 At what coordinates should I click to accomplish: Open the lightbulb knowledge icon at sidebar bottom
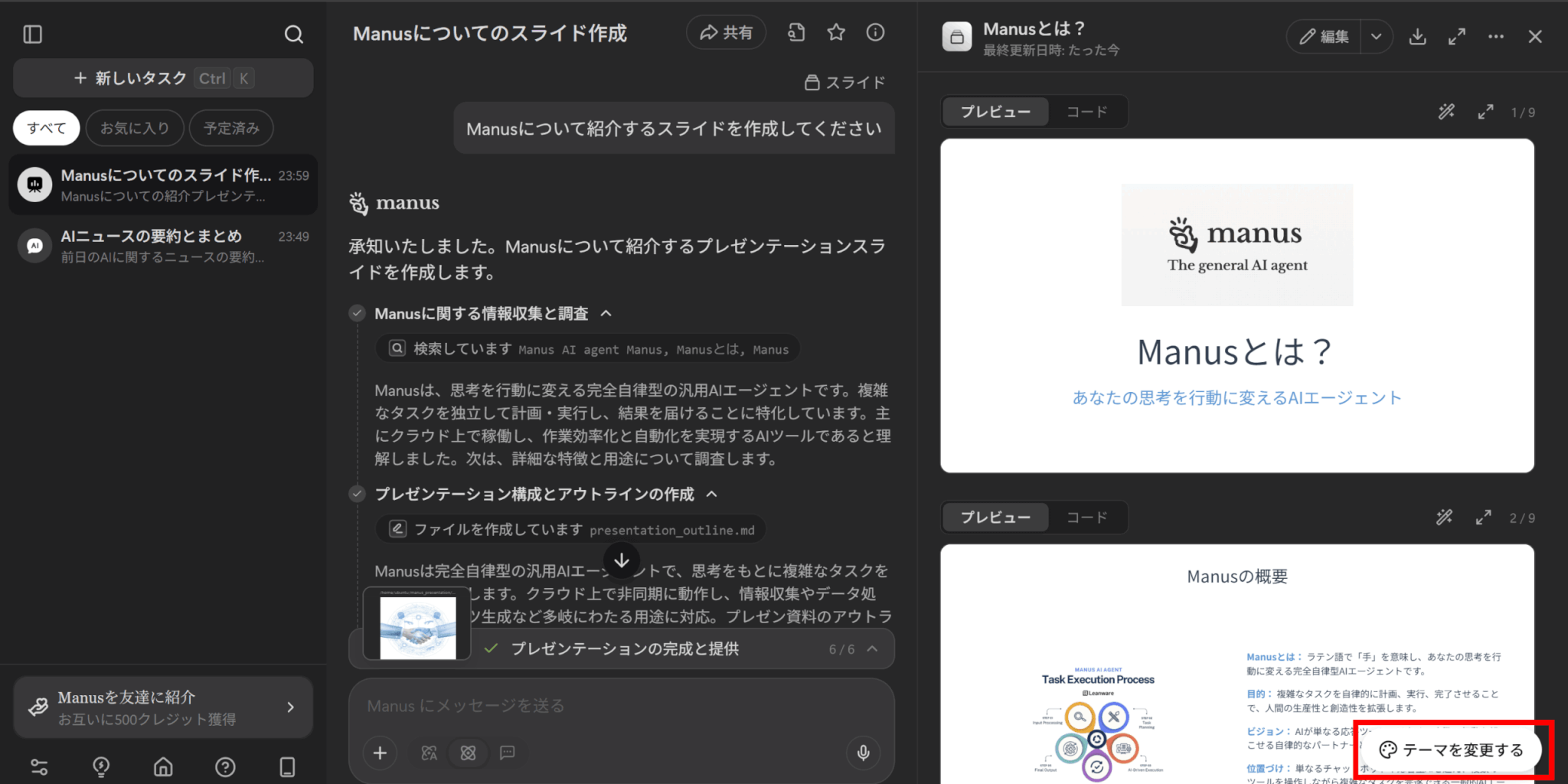pyautogui.click(x=101, y=766)
